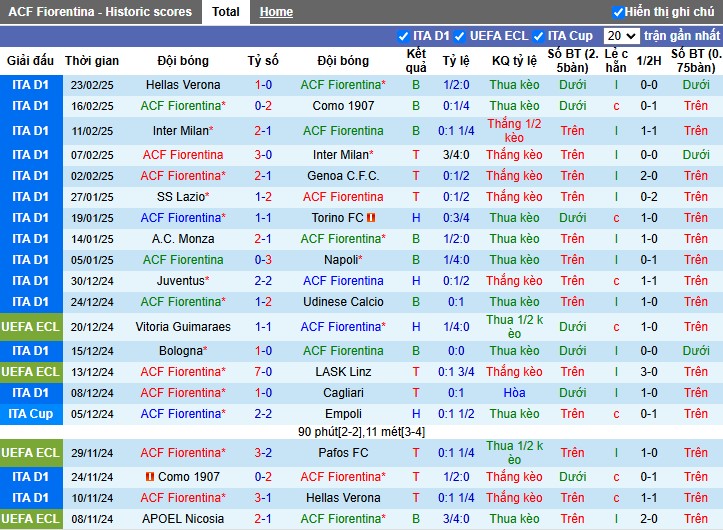
Task: Click Udinese Calcio team name
Action: pyautogui.click(x=343, y=302)
